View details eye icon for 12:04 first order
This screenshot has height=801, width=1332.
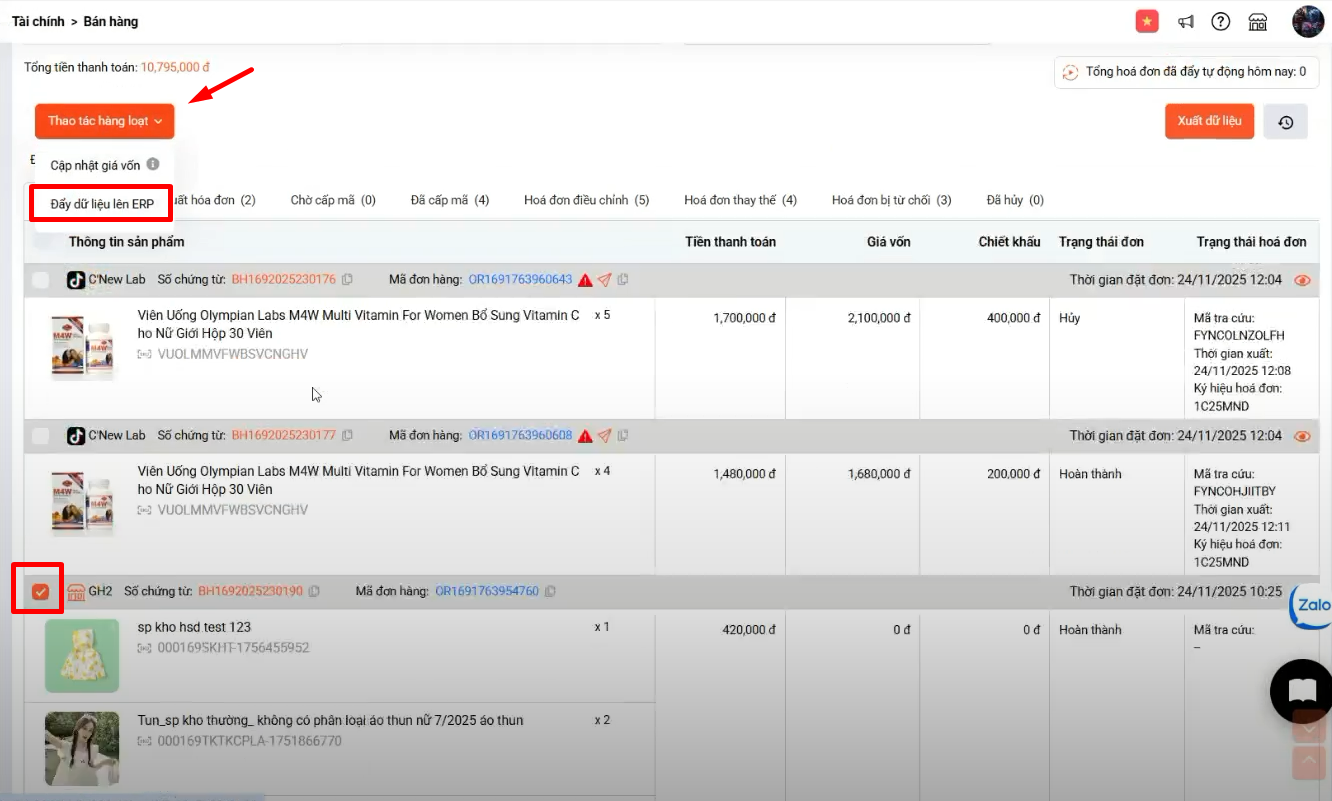1302,280
